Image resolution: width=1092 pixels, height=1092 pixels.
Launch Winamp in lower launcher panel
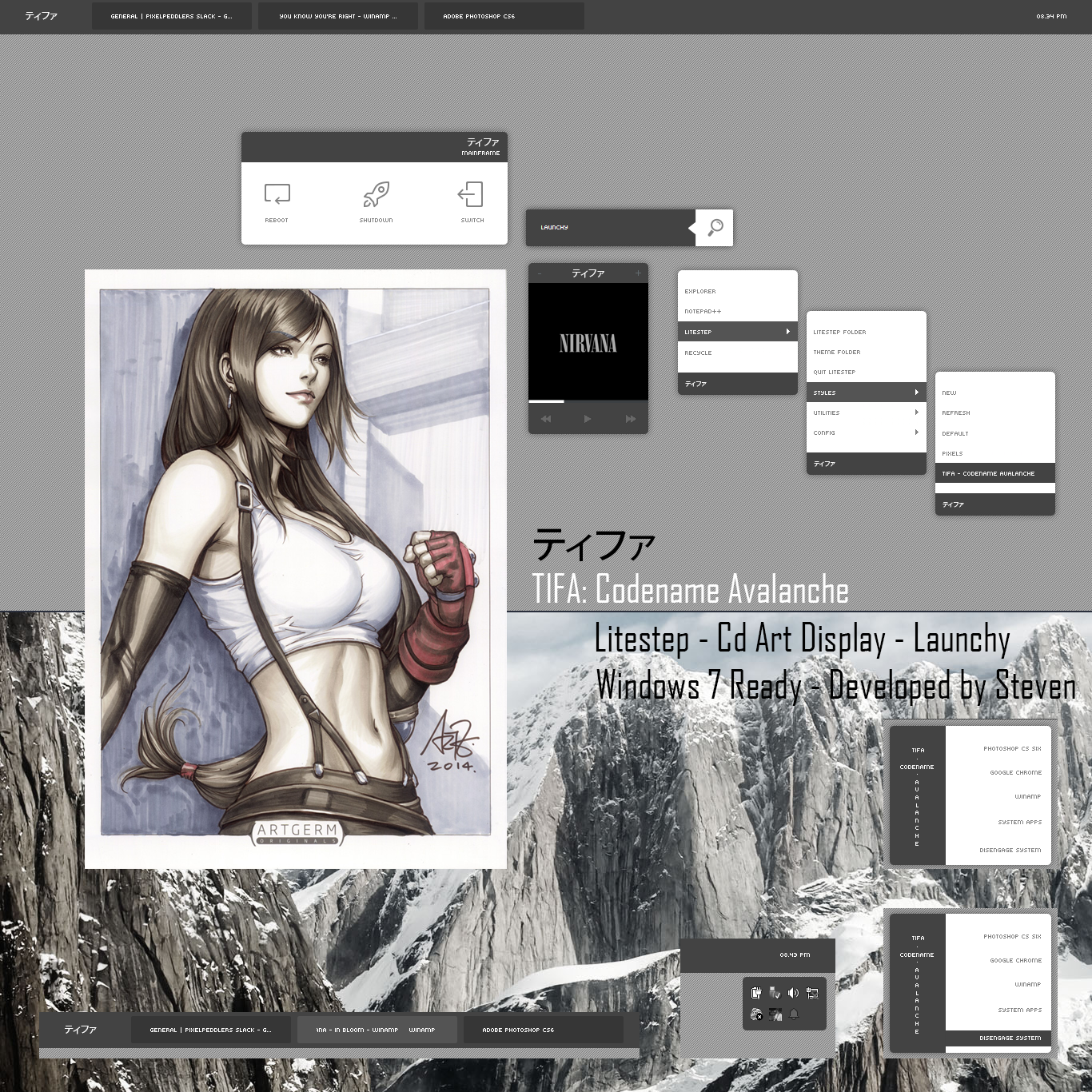coord(1028,984)
